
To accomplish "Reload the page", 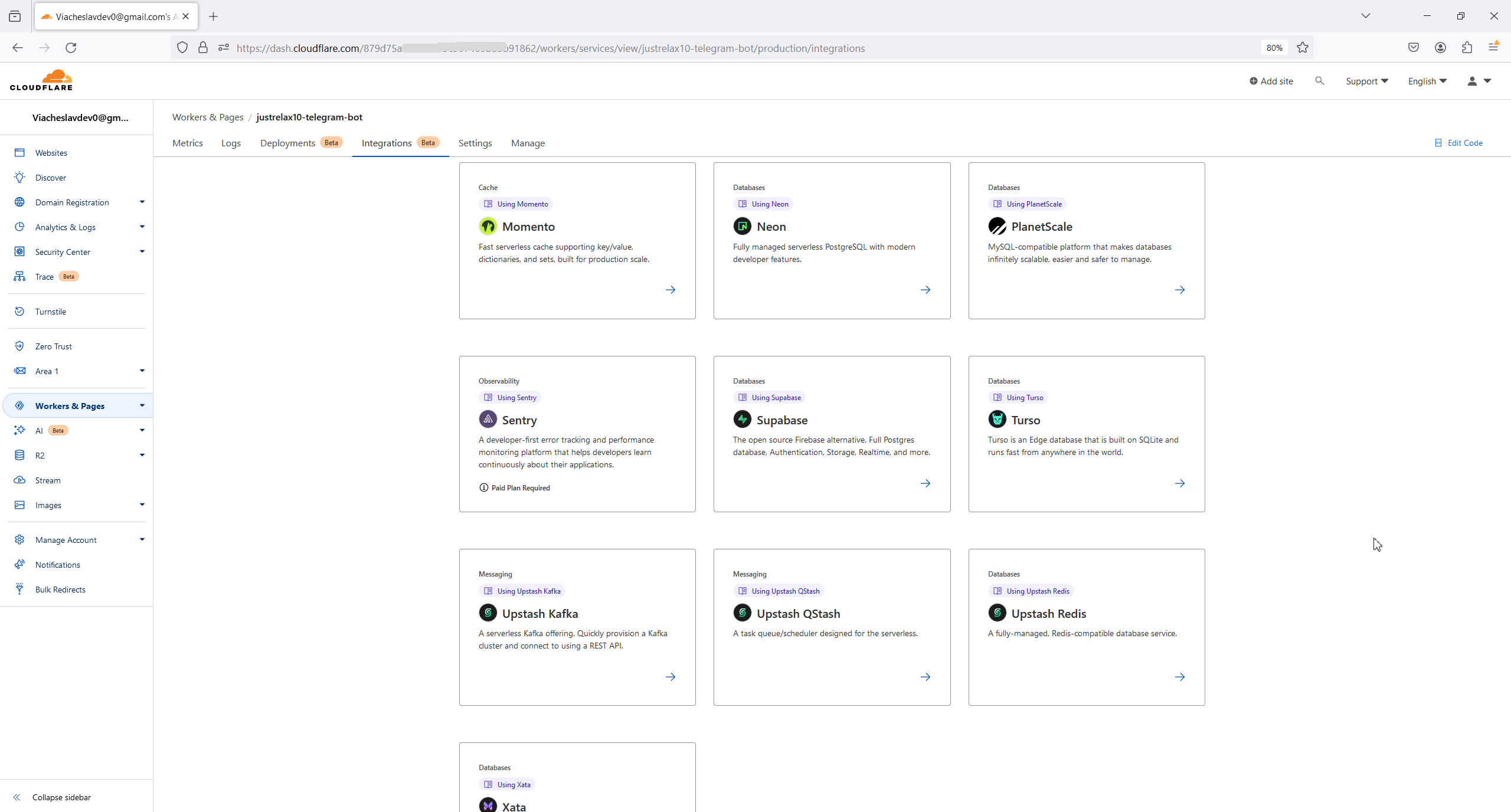I will 71,48.
